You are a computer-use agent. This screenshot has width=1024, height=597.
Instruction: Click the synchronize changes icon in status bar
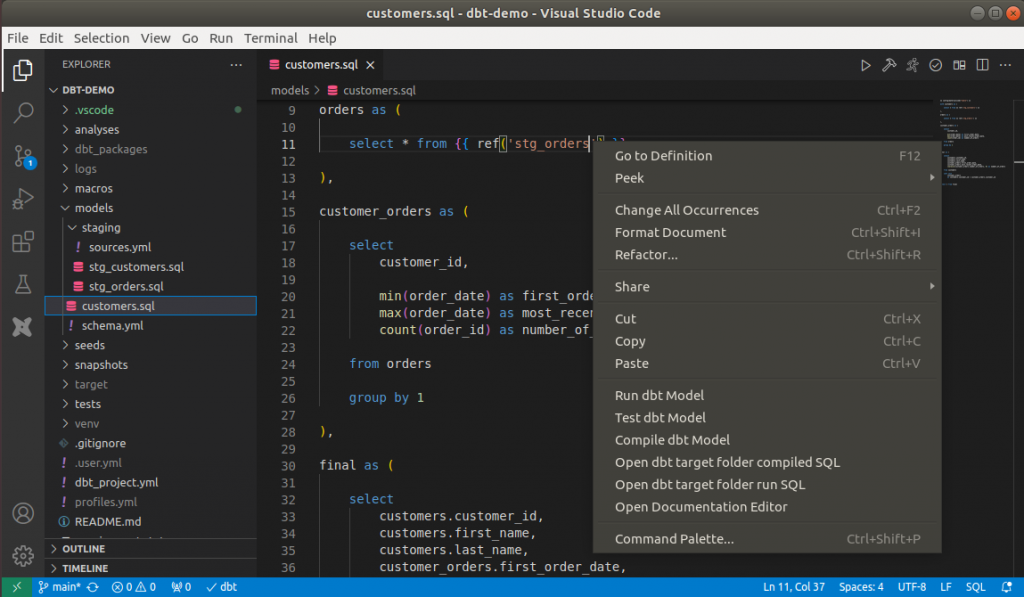[x=93, y=587]
